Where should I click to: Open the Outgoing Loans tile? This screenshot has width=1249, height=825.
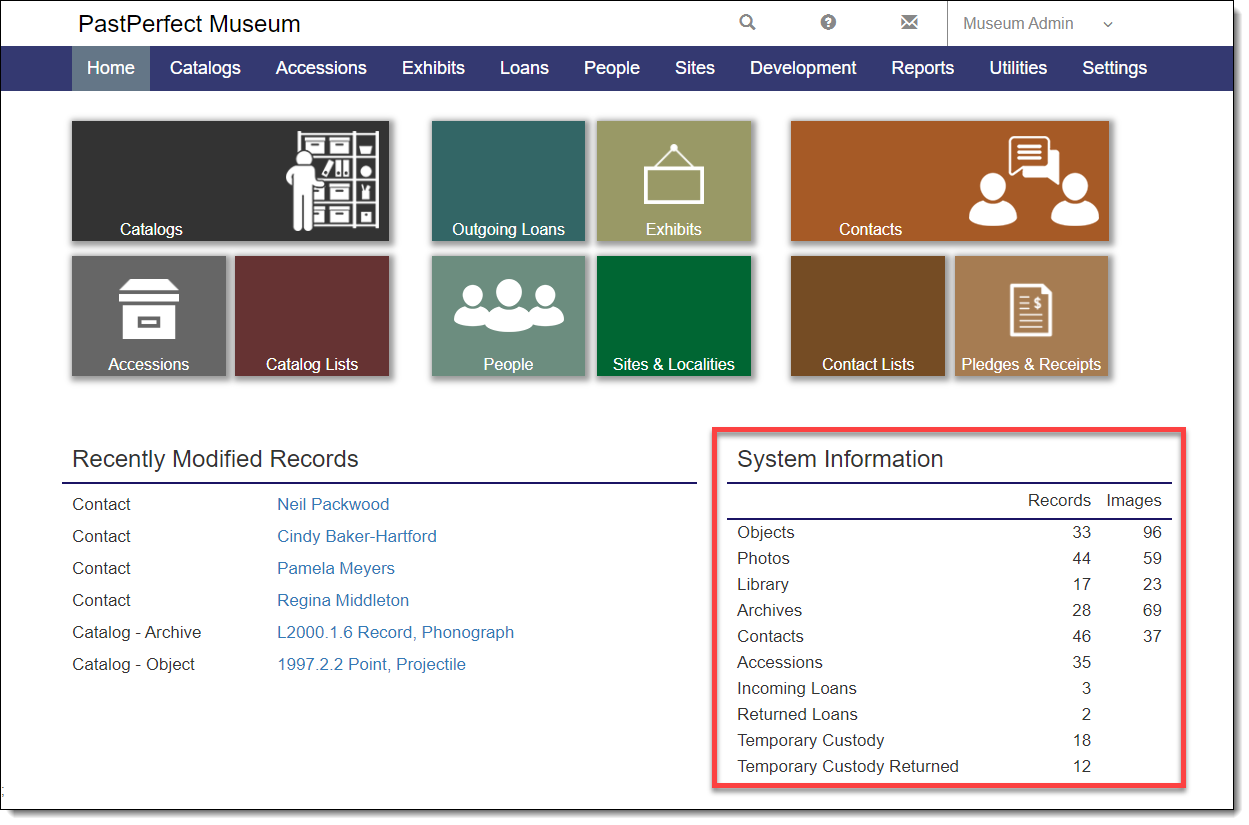[508, 181]
